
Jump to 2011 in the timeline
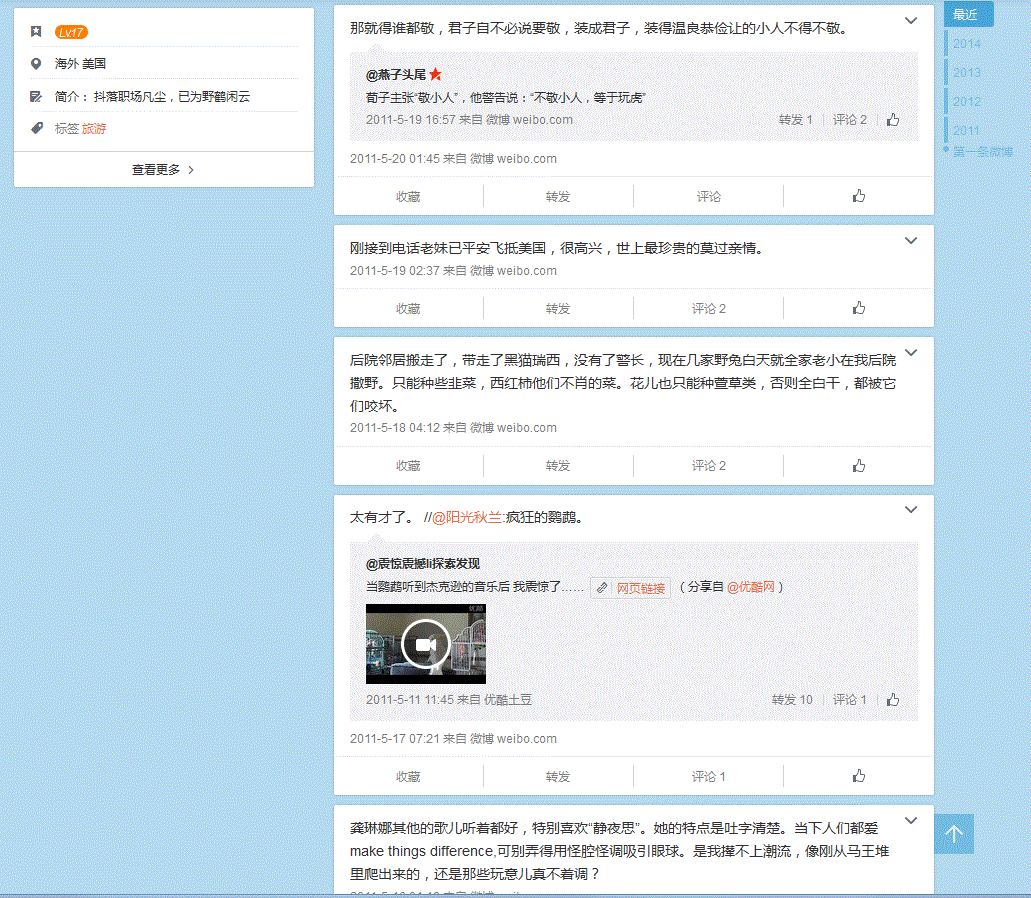pyautogui.click(x=966, y=131)
